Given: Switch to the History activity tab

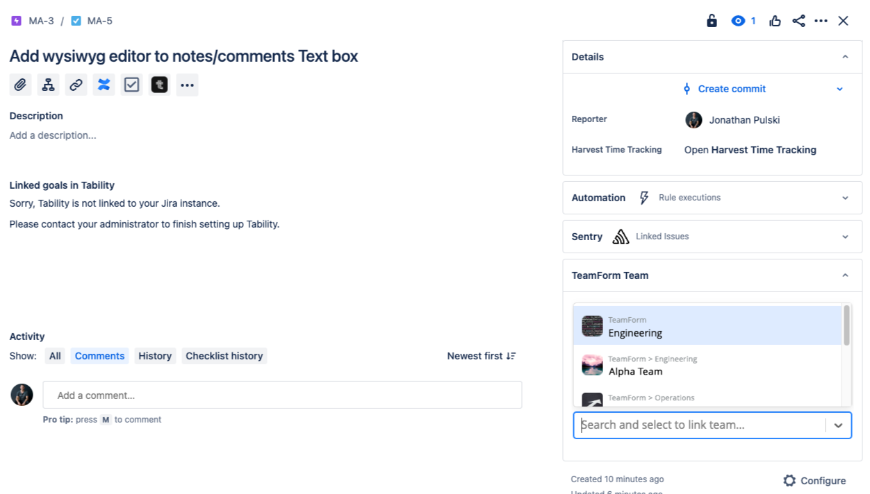Looking at the screenshot, I should pos(155,356).
